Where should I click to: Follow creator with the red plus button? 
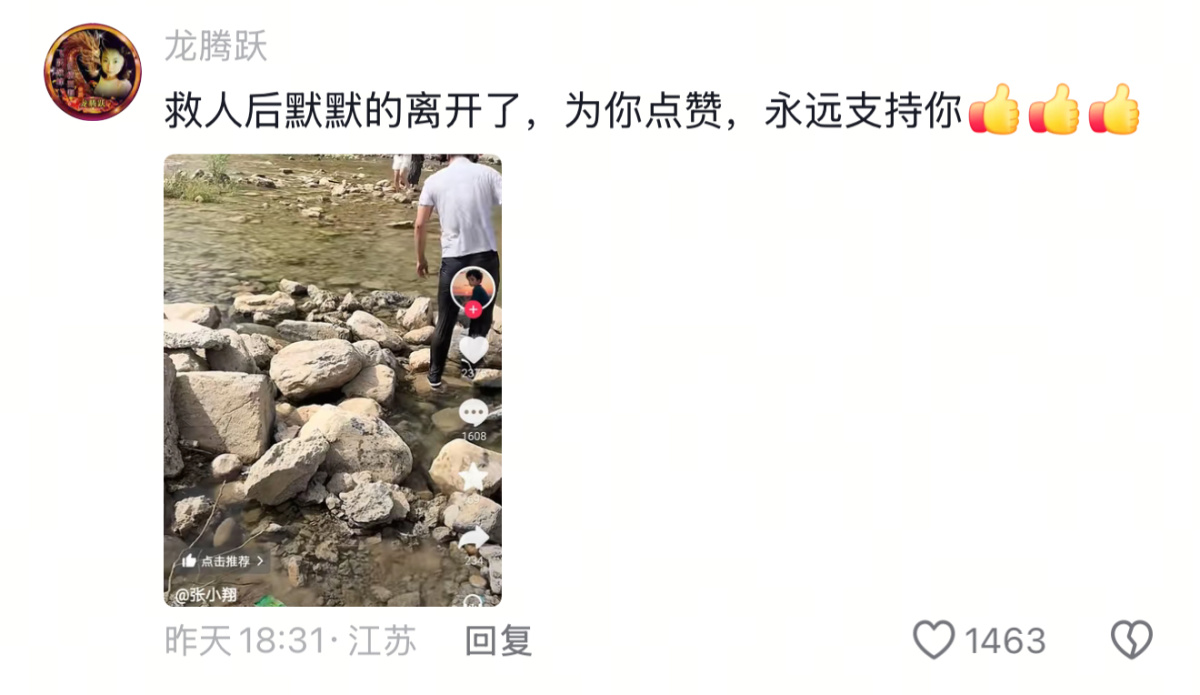coord(473,310)
